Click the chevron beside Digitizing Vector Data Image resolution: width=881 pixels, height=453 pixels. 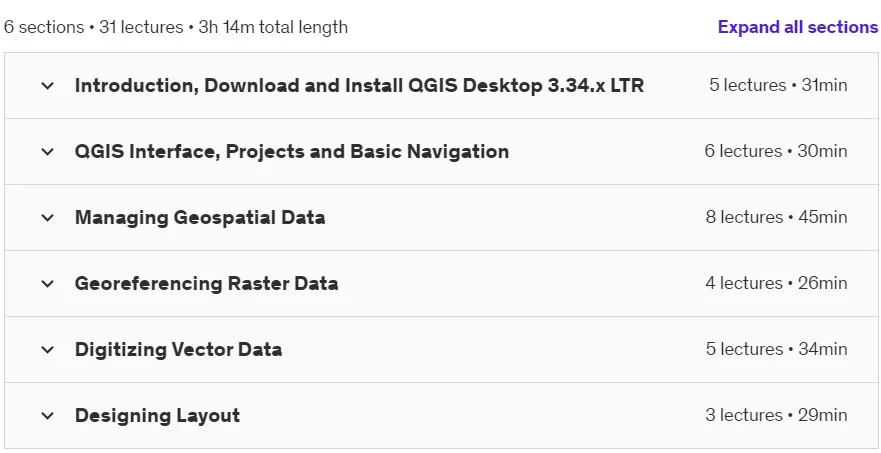pyautogui.click(x=48, y=350)
